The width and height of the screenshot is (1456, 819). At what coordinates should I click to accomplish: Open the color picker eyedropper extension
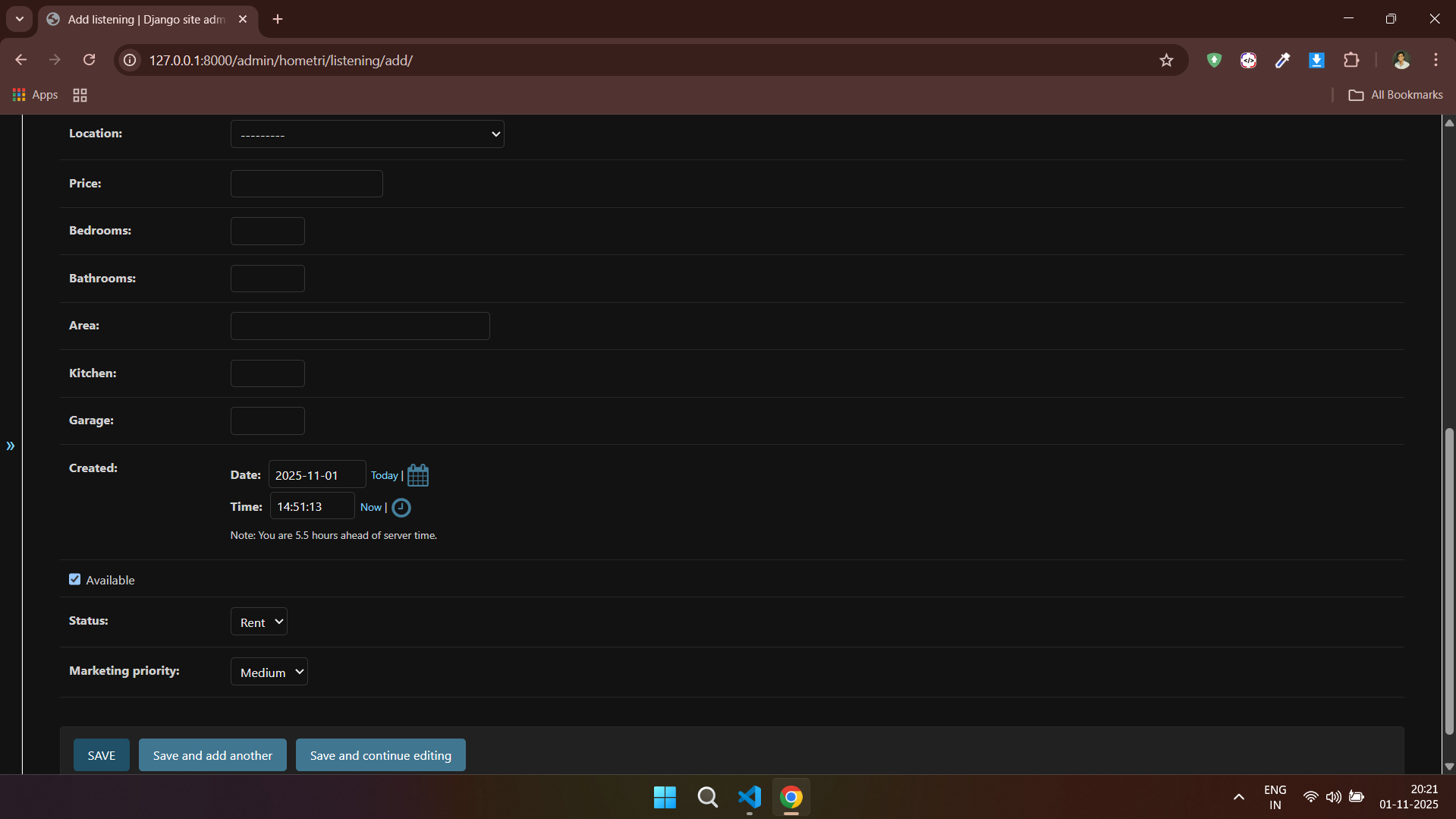coord(1282,60)
